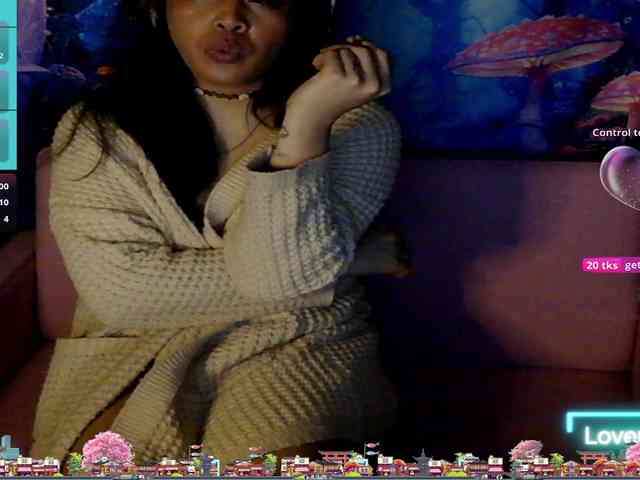Open the "Control to" overlay label
This screenshot has width=640, height=480.
(612, 132)
